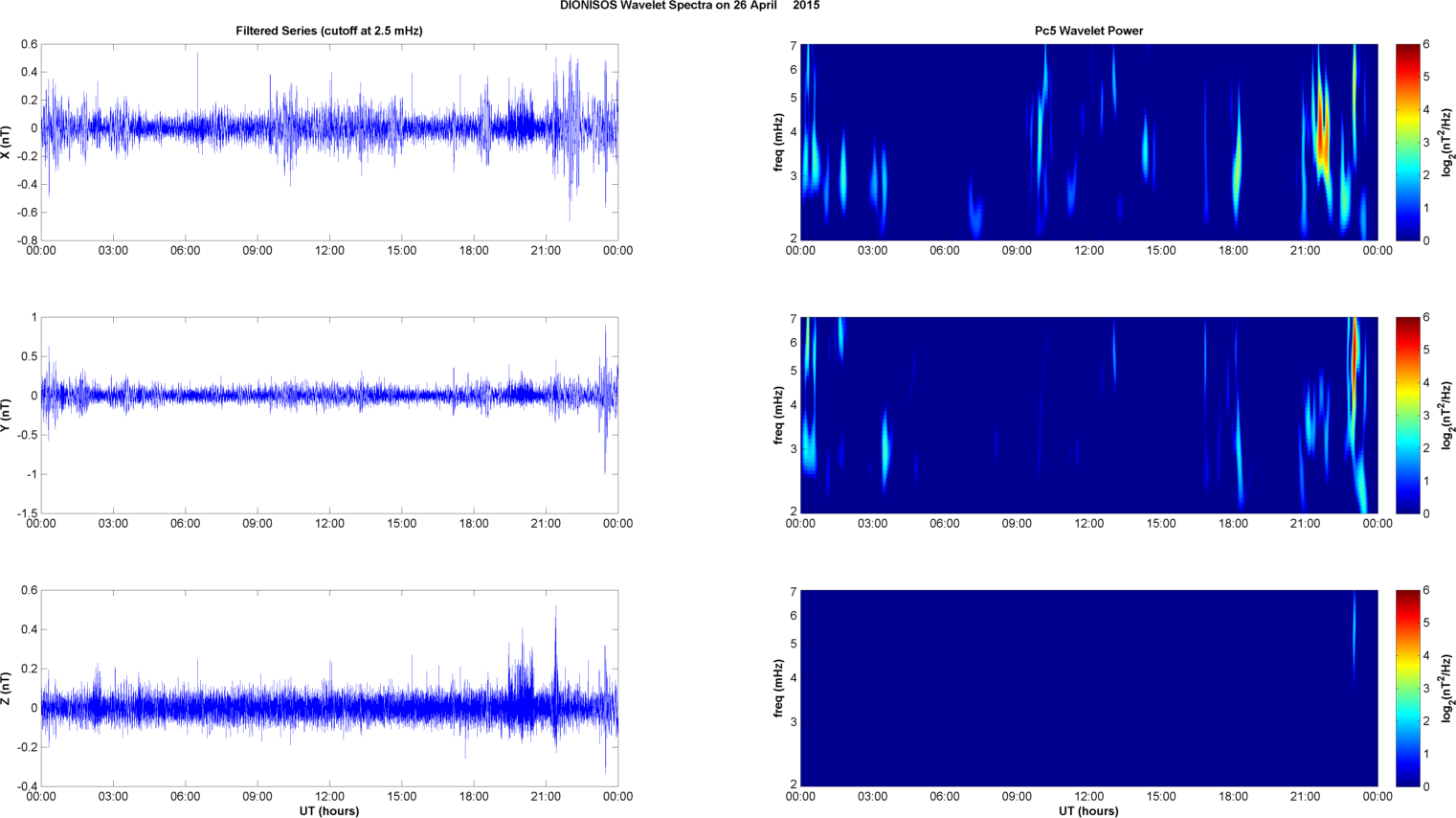
Task: Click 'freq (mHz)' label of the bottom spectrogram
Action: pos(779,688)
